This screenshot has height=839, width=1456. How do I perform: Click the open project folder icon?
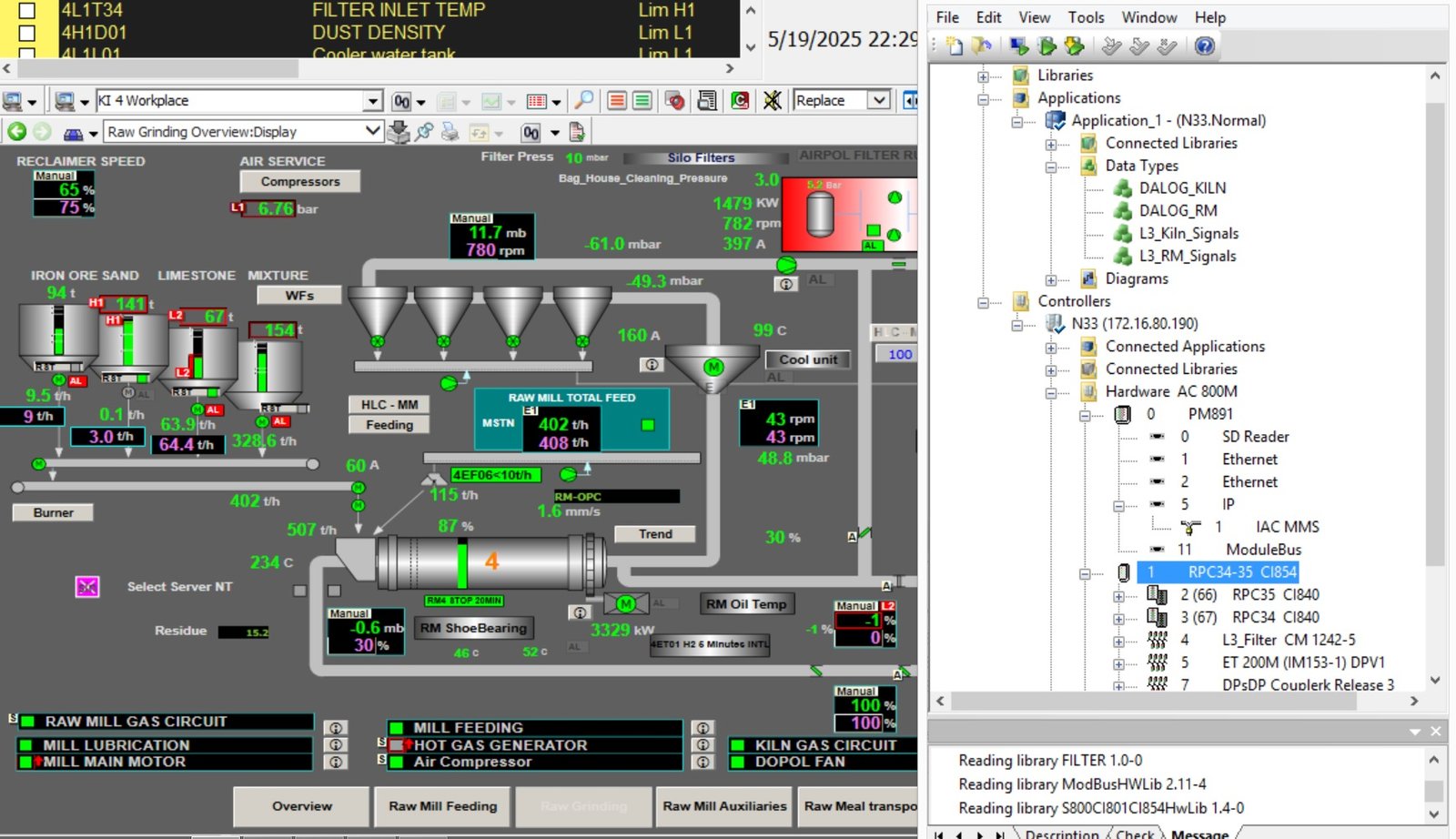click(x=981, y=45)
